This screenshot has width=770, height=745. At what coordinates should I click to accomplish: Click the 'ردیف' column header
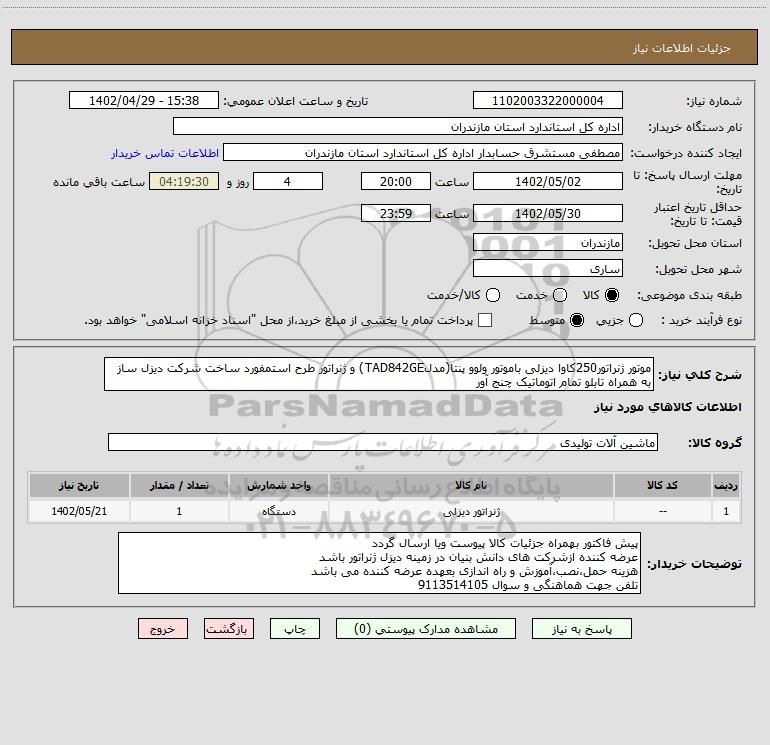coord(726,485)
